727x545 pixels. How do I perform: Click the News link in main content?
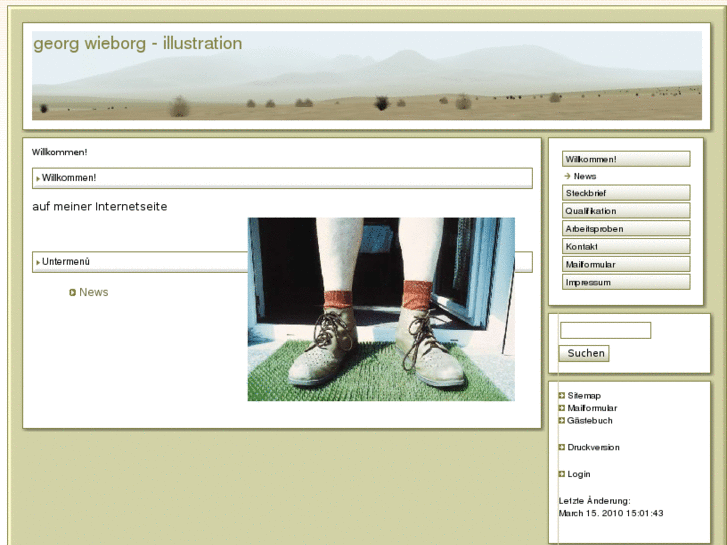pyautogui.click(x=94, y=292)
